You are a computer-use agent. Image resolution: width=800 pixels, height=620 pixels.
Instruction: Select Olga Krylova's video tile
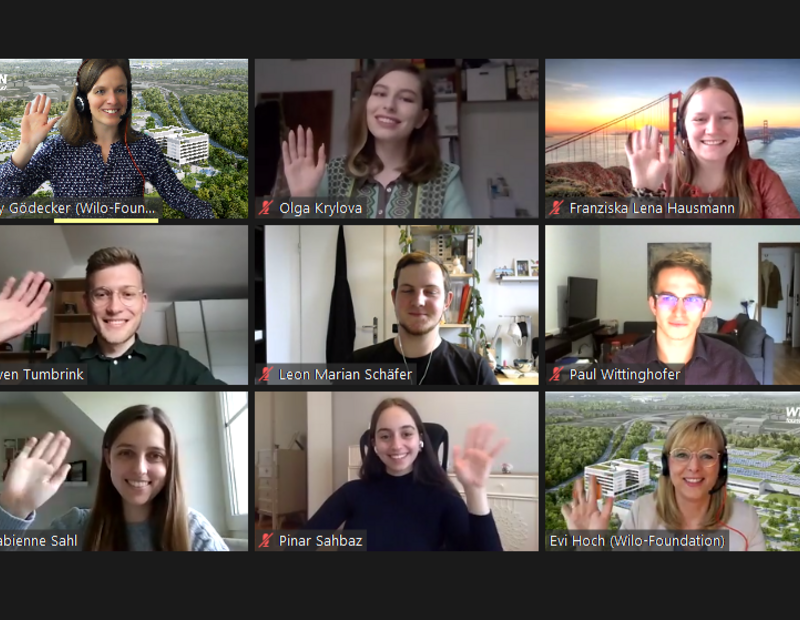(x=396, y=139)
